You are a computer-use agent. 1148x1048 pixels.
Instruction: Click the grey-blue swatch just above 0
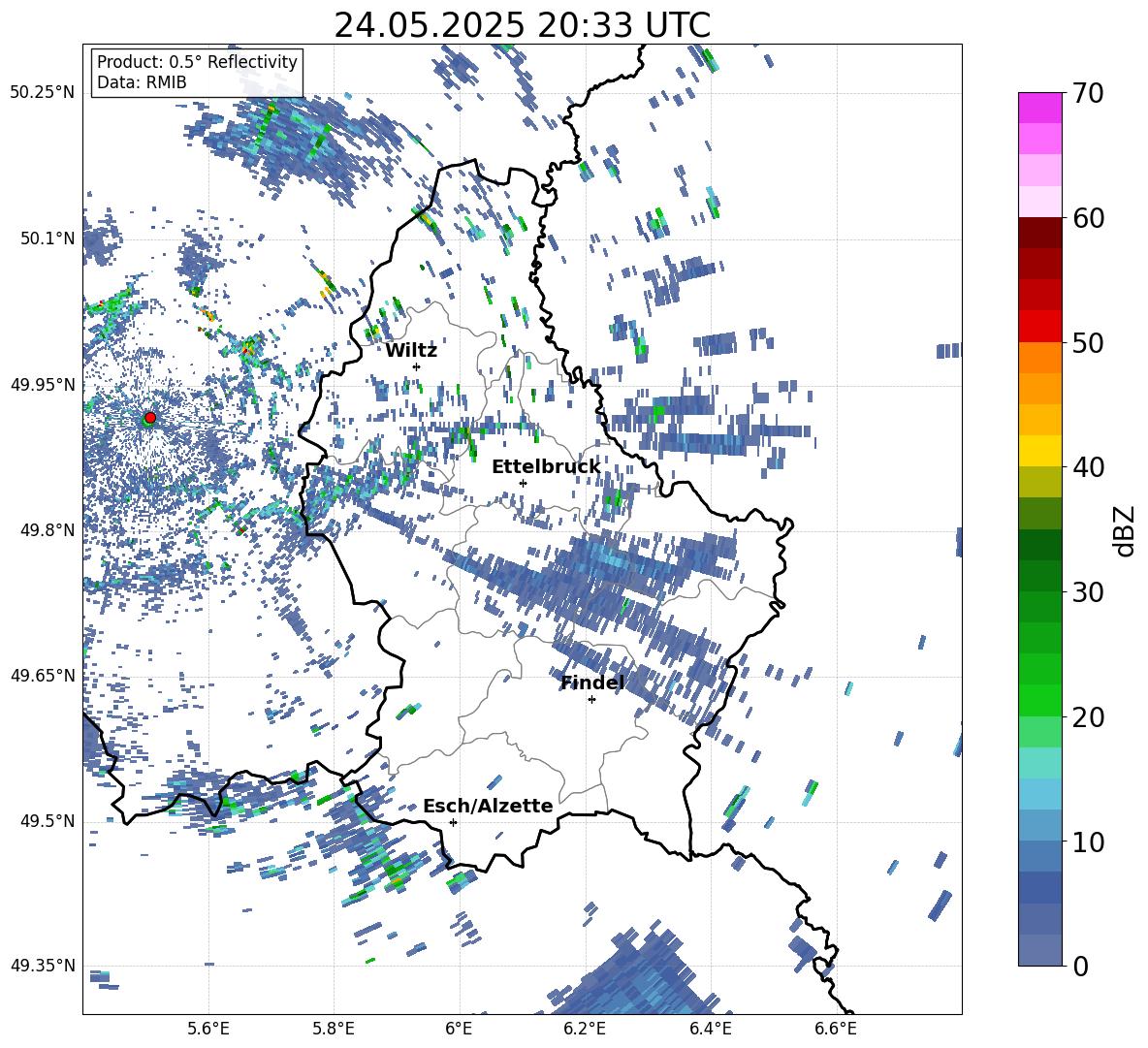coord(1039,950)
